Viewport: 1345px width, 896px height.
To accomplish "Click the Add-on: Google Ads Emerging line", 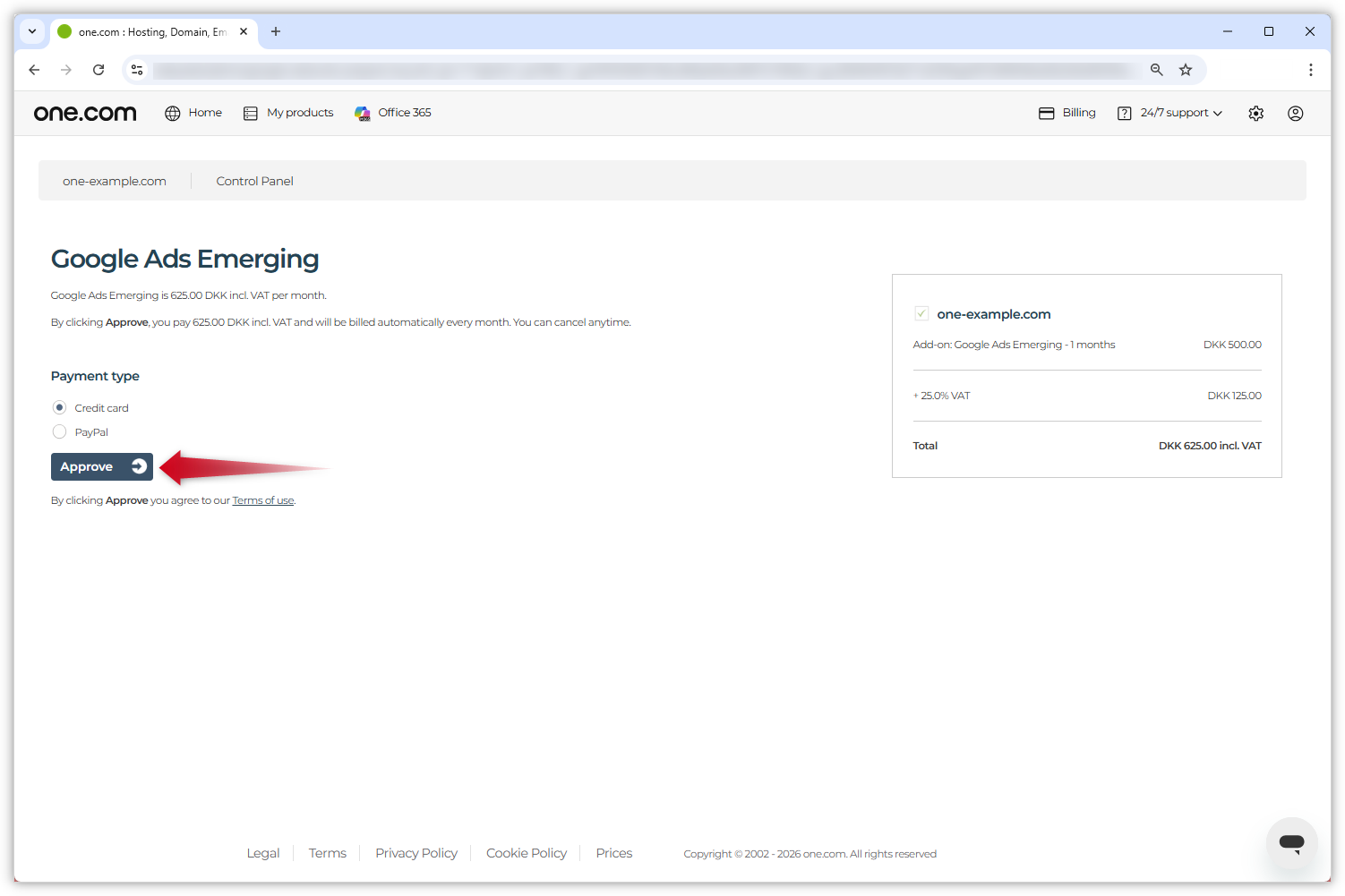I will 1014,345.
